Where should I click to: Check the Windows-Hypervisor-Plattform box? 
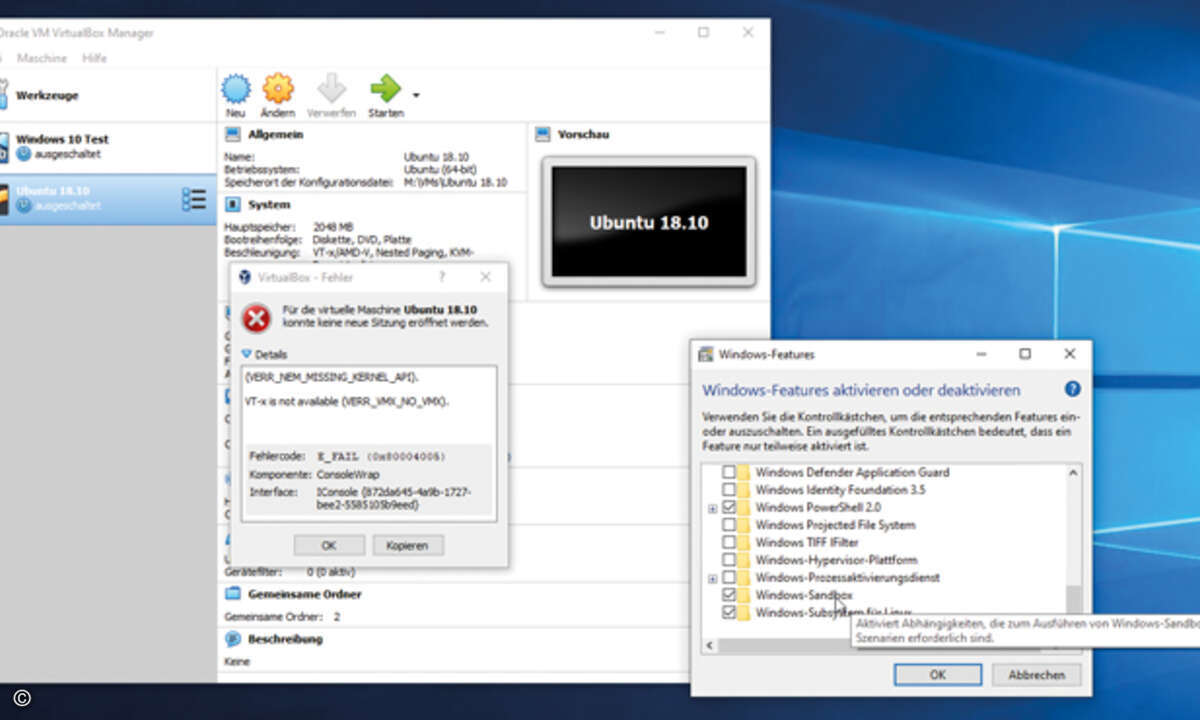tap(728, 560)
